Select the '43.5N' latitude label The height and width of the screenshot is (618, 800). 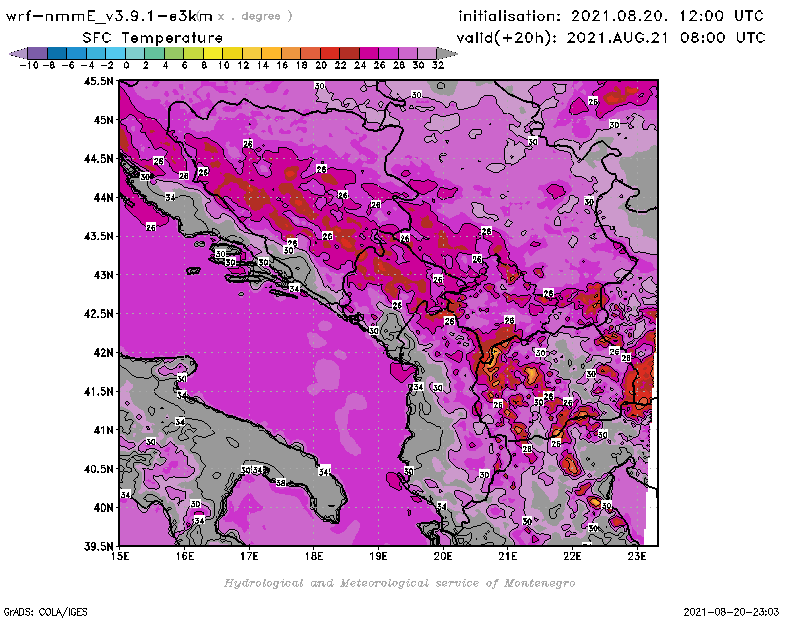pyautogui.click(x=99, y=236)
